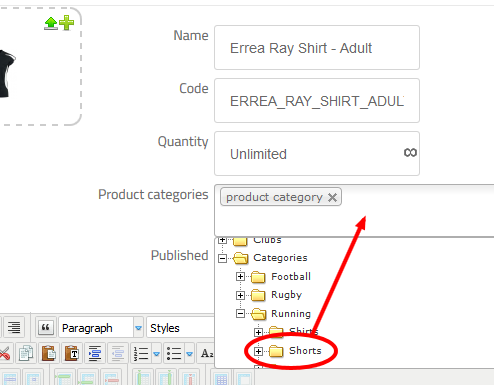Viewport: 494px width, 385px height.
Task: Click the infinity icon in Quantity field
Action: click(410, 153)
